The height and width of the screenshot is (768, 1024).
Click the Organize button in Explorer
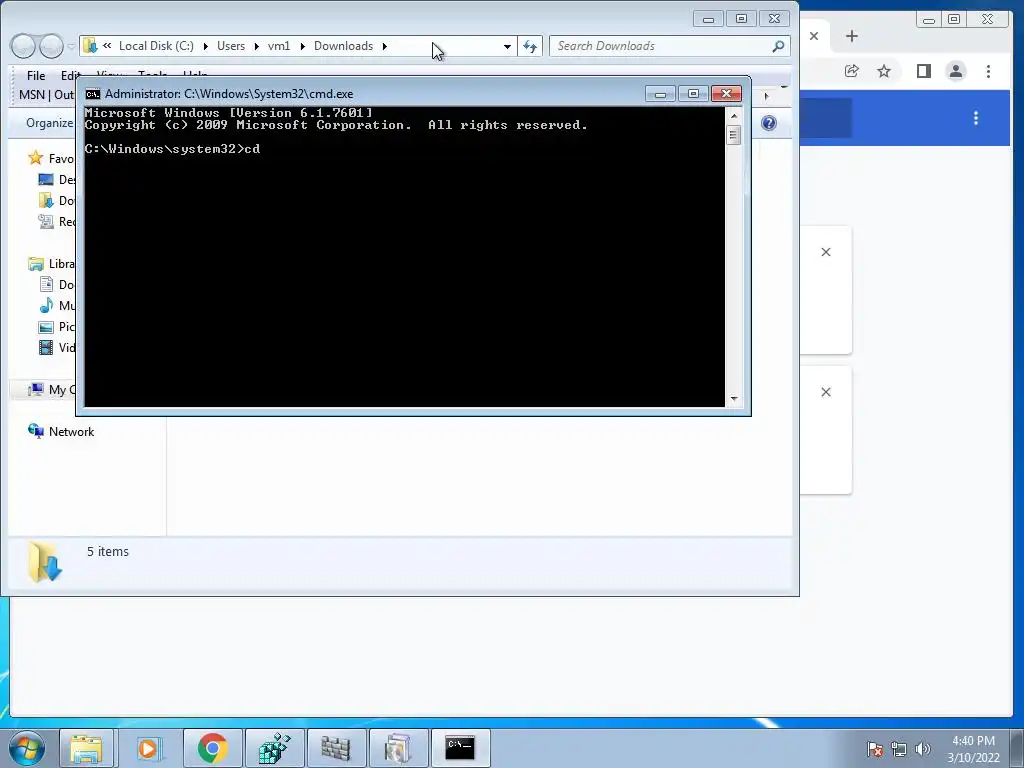click(50, 123)
